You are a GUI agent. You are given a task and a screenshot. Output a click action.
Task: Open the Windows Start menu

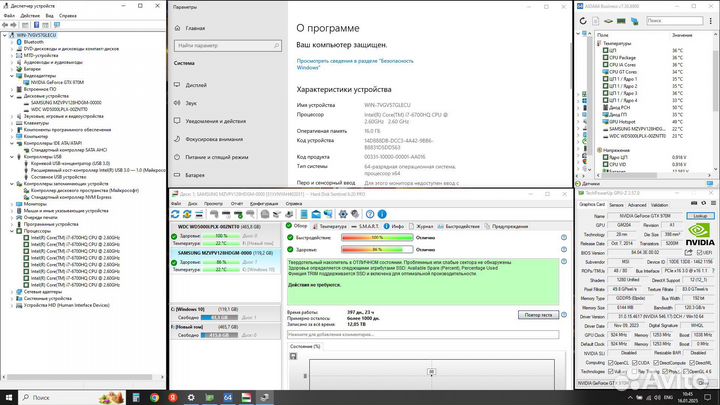(8, 397)
